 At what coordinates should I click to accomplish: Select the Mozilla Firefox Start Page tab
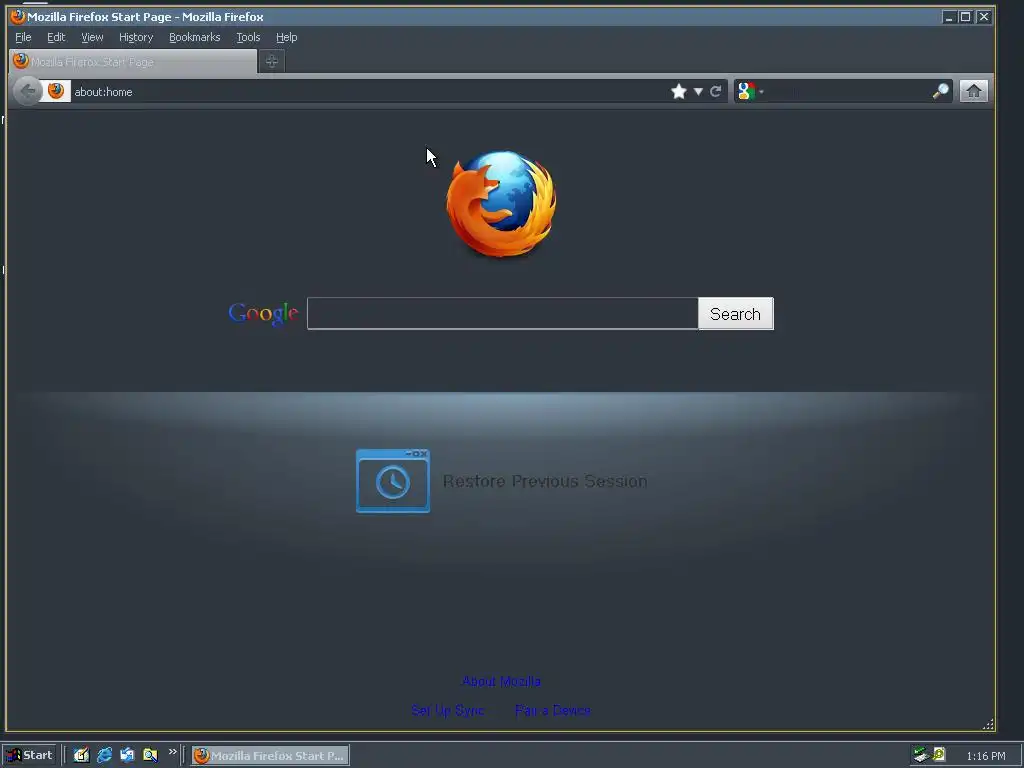pyautogui.click(x=133, y=61)
